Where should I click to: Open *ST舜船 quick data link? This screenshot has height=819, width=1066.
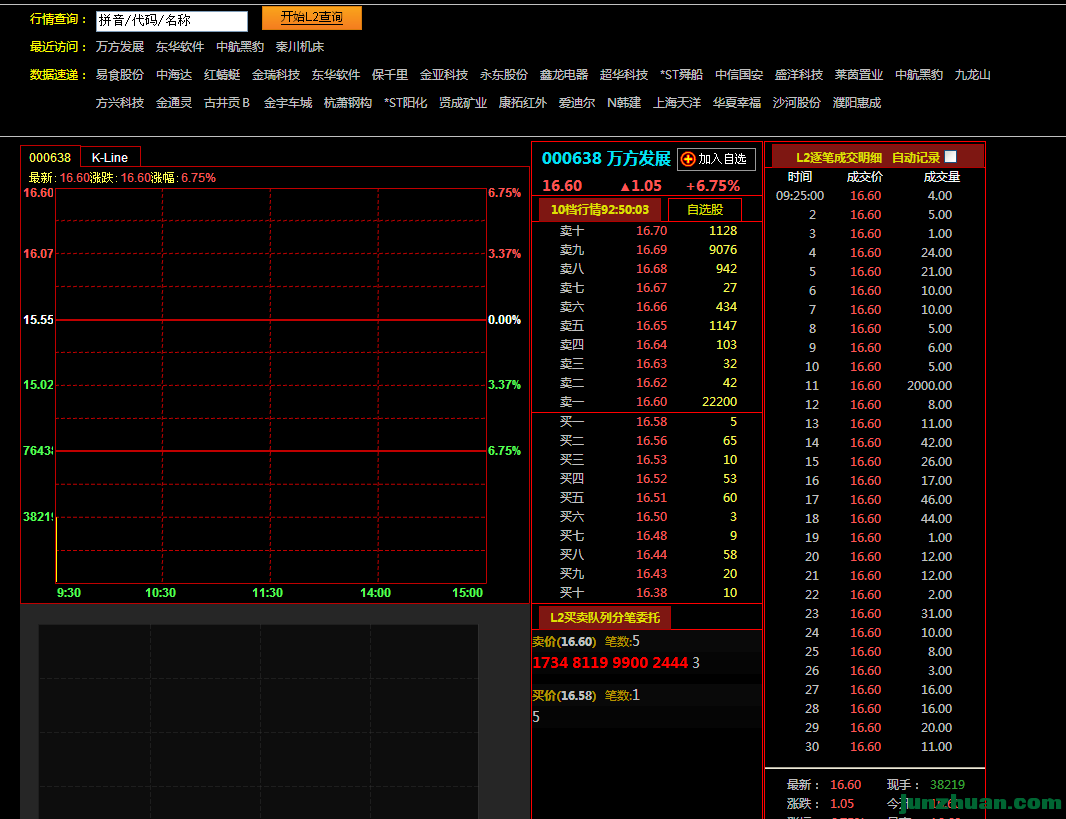click(681, 75)
